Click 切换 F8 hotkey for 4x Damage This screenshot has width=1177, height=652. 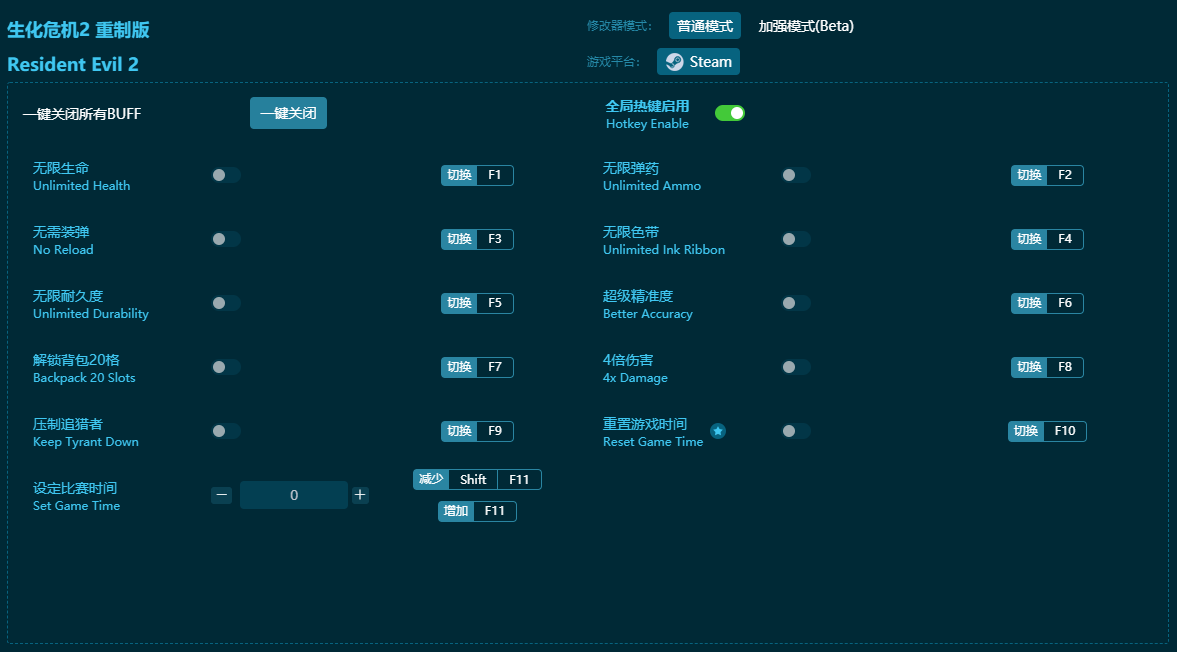tap(1047, 367)
